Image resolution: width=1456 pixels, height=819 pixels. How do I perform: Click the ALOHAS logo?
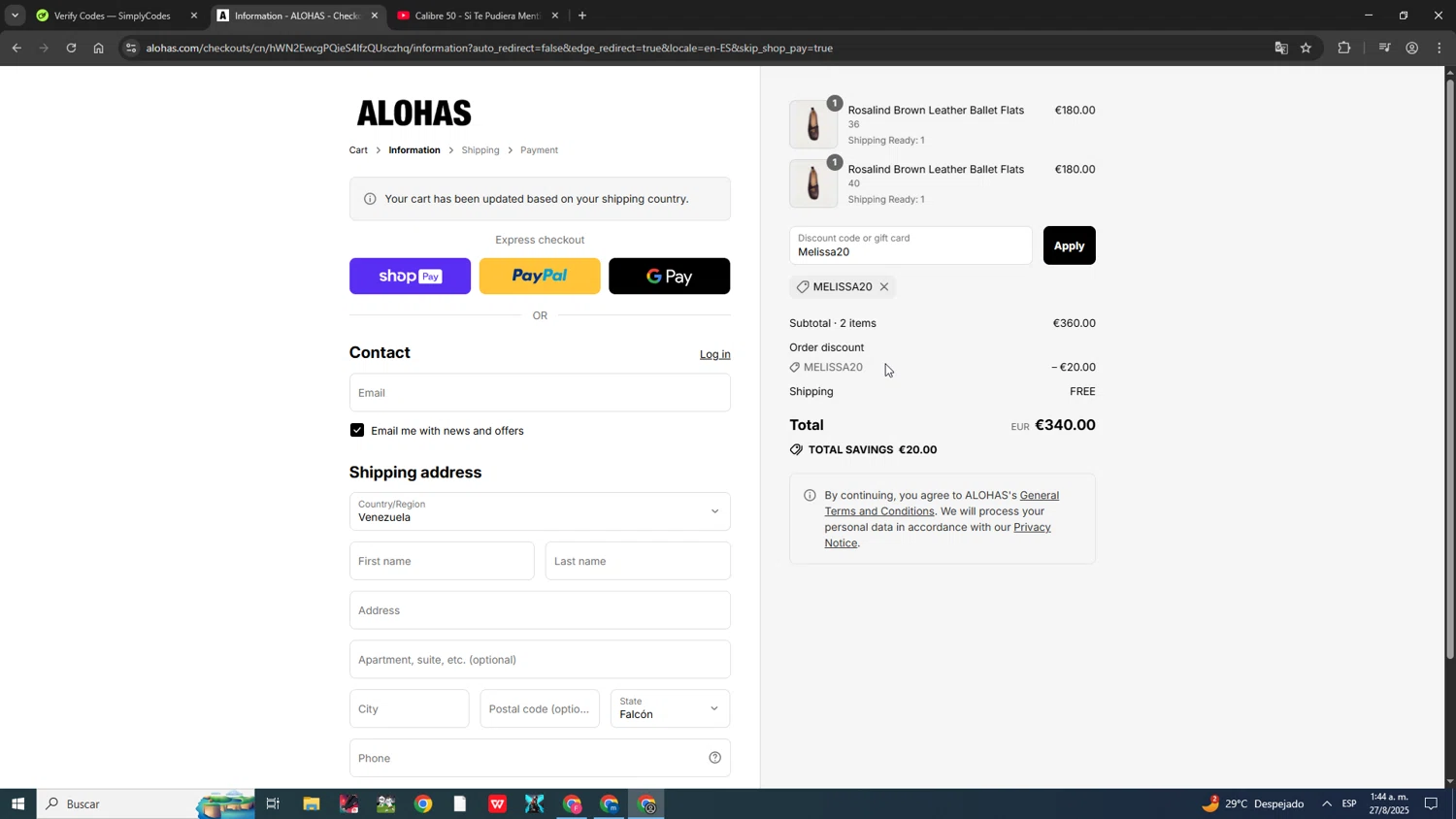point(414,114)
